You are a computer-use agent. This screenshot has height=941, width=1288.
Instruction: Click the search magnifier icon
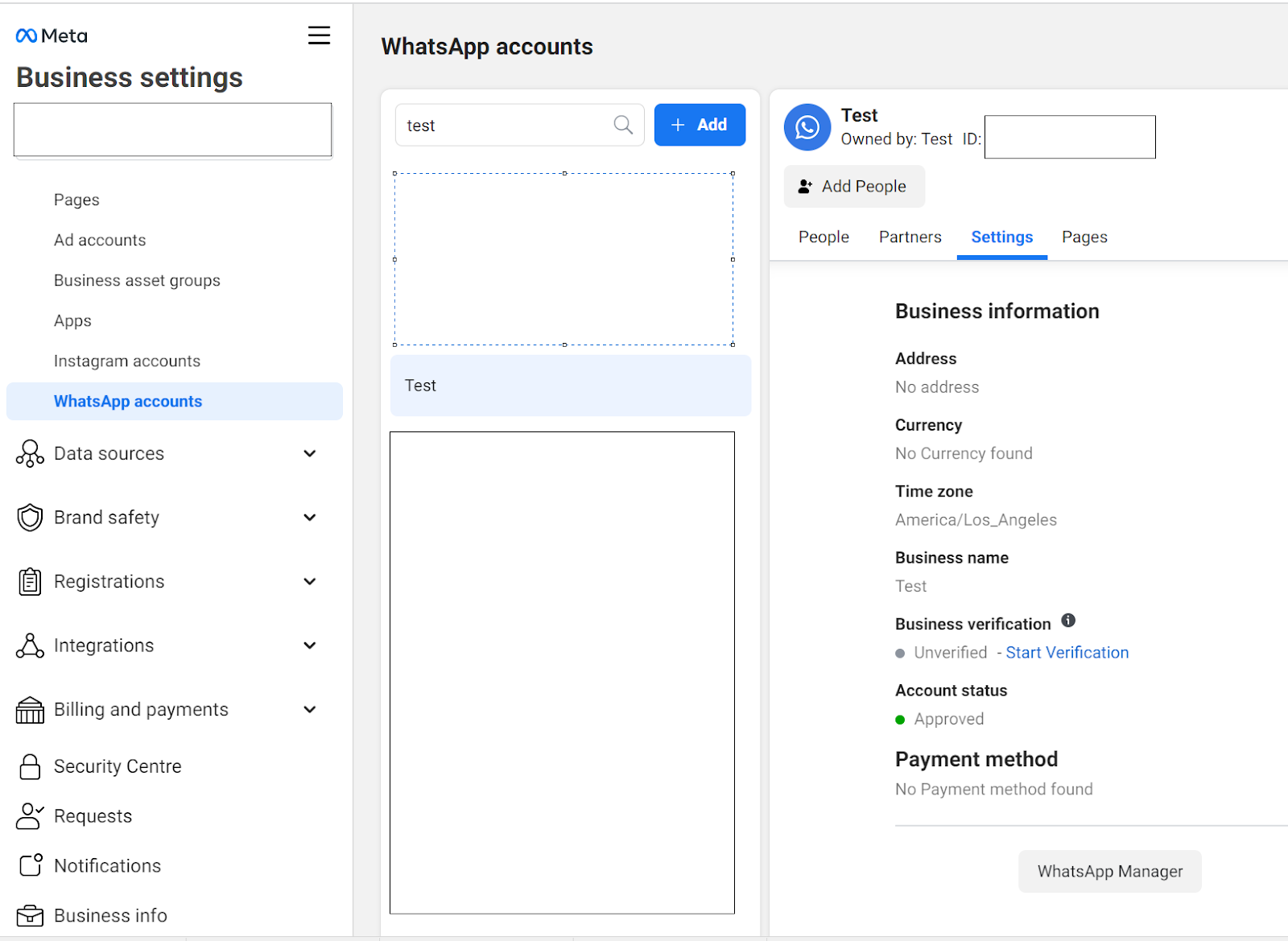pos(623,125)
